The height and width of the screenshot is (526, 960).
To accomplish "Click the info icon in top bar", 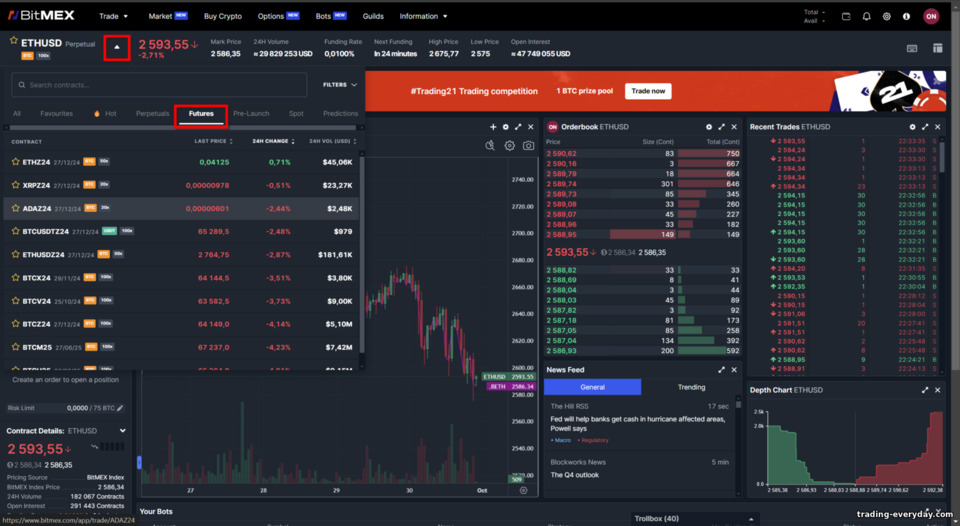I will [906, 17].
